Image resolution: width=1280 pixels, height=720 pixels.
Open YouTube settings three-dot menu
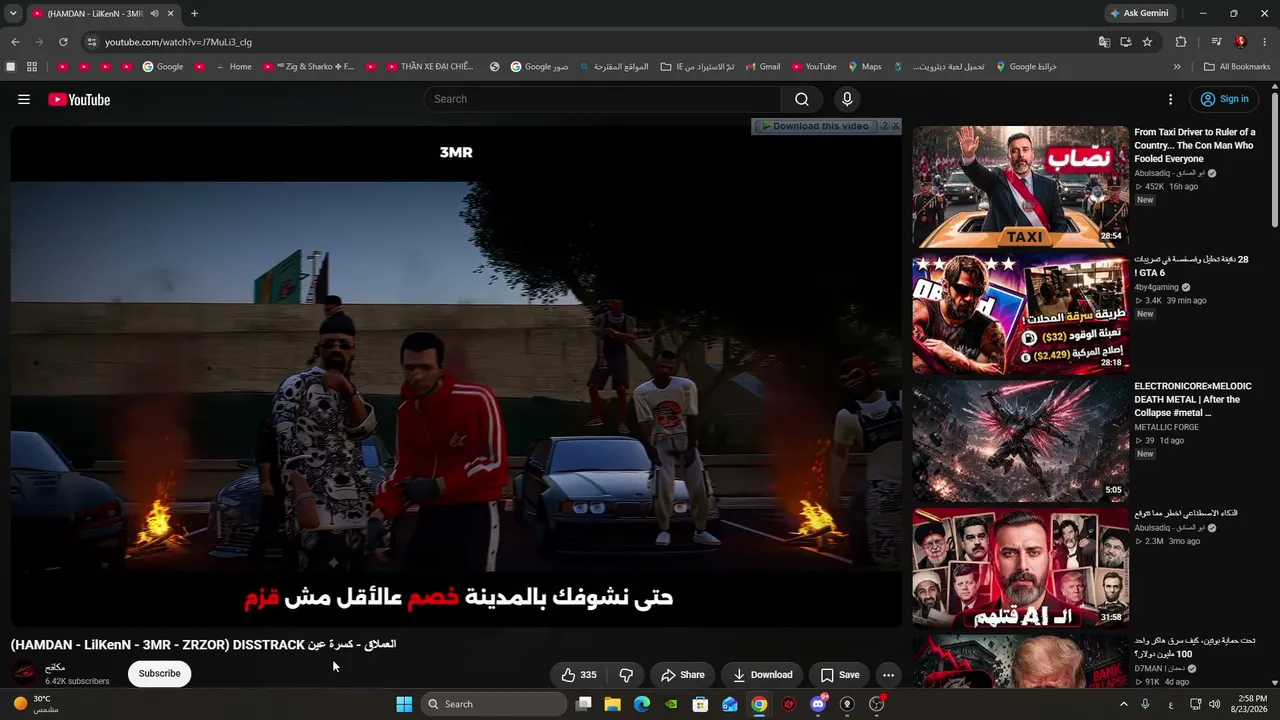click(x=1170, y=99)
